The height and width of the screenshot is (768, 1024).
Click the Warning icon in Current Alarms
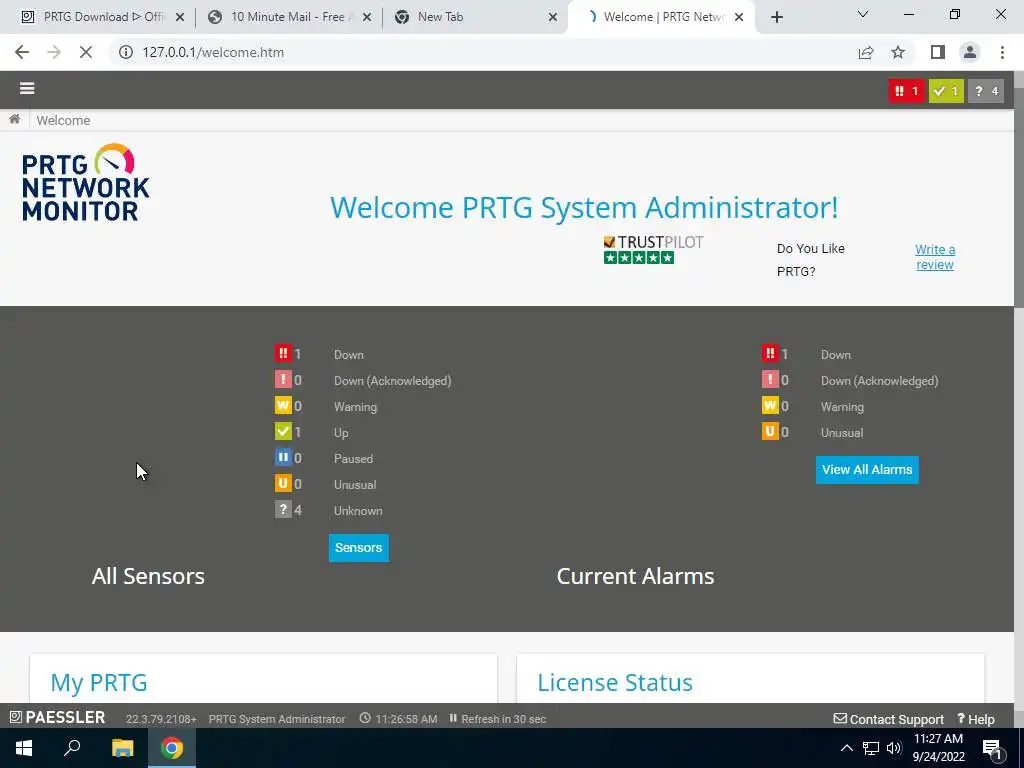(770, 406)
